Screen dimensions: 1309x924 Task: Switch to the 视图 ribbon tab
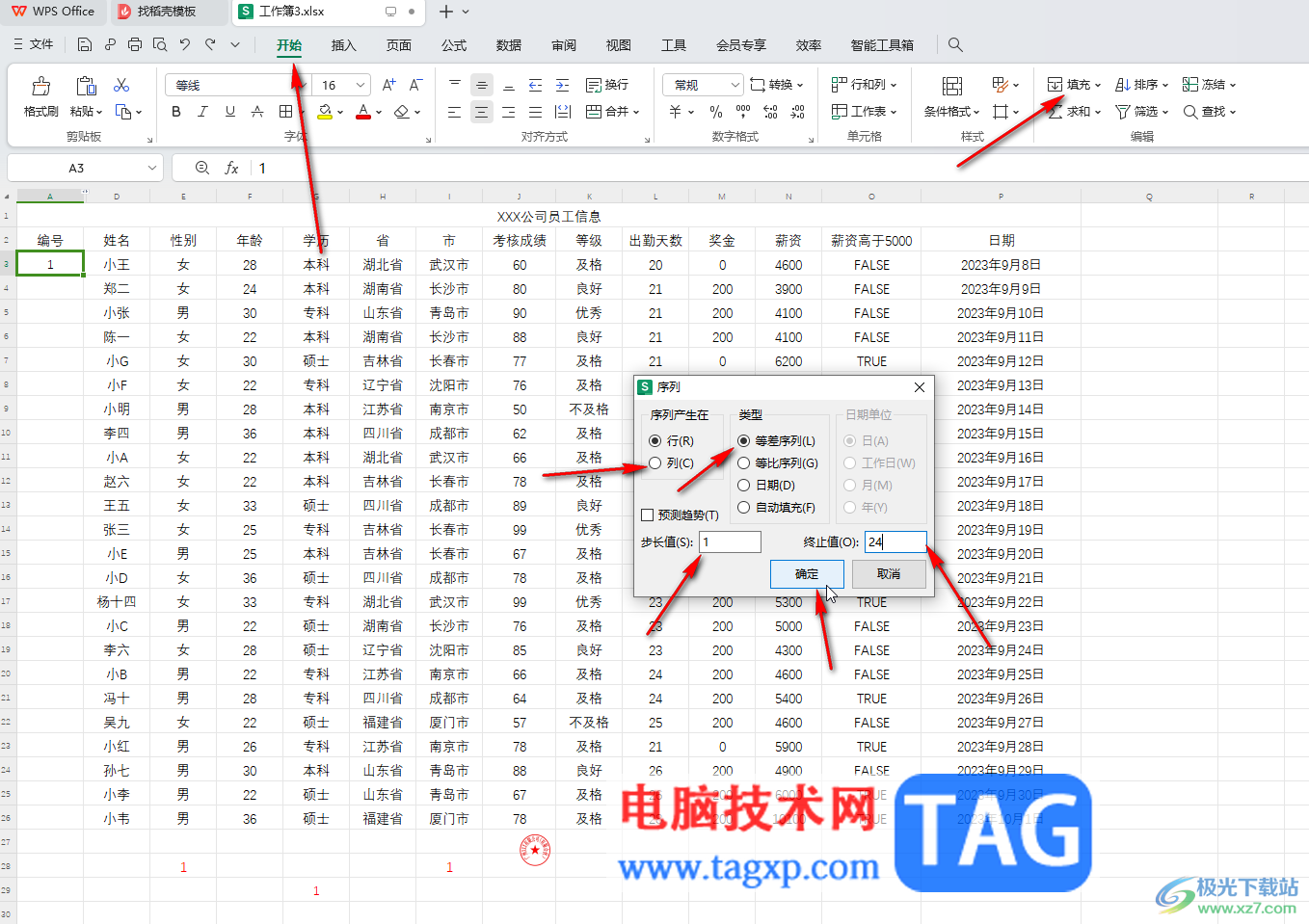[619, 45]
